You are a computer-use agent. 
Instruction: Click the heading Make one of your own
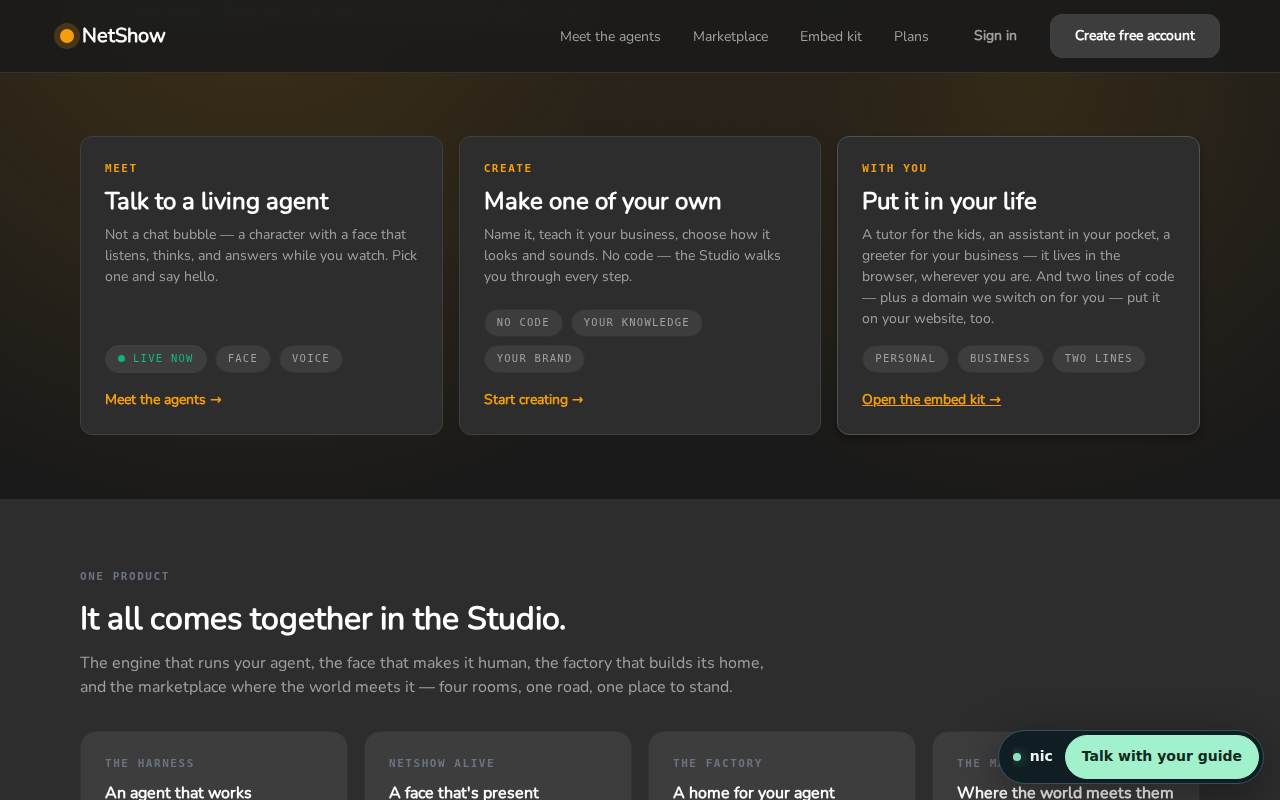pos(603,201)
